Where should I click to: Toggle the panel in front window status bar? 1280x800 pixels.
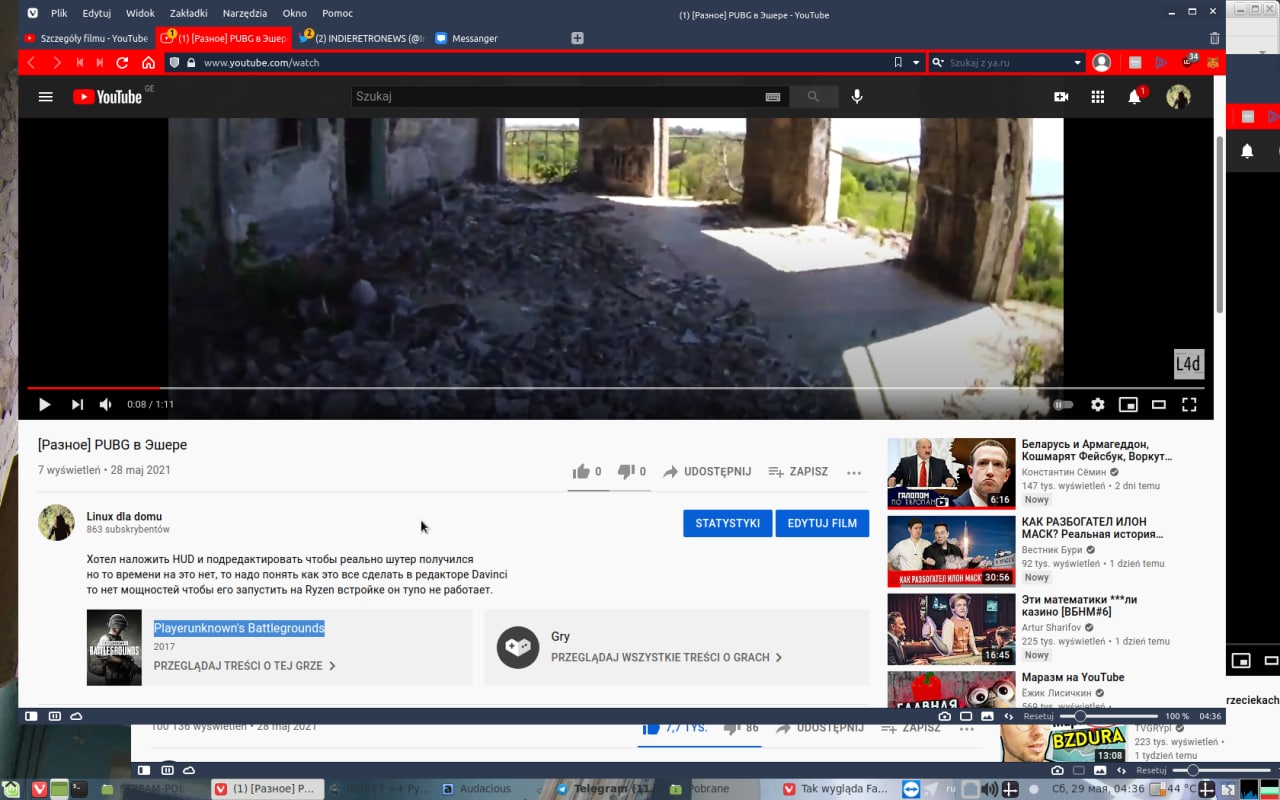coord(31,716)
